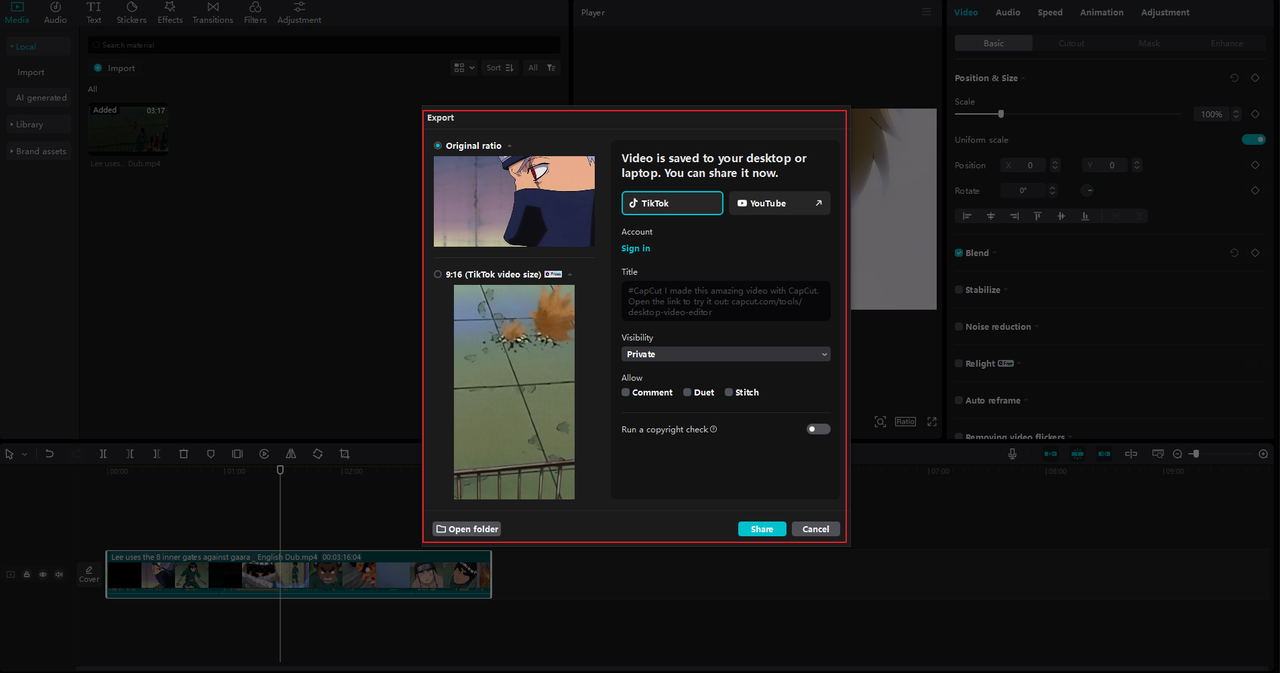Open the Audio media tab
The image size is (1280, 673).
tap(55, 12)
